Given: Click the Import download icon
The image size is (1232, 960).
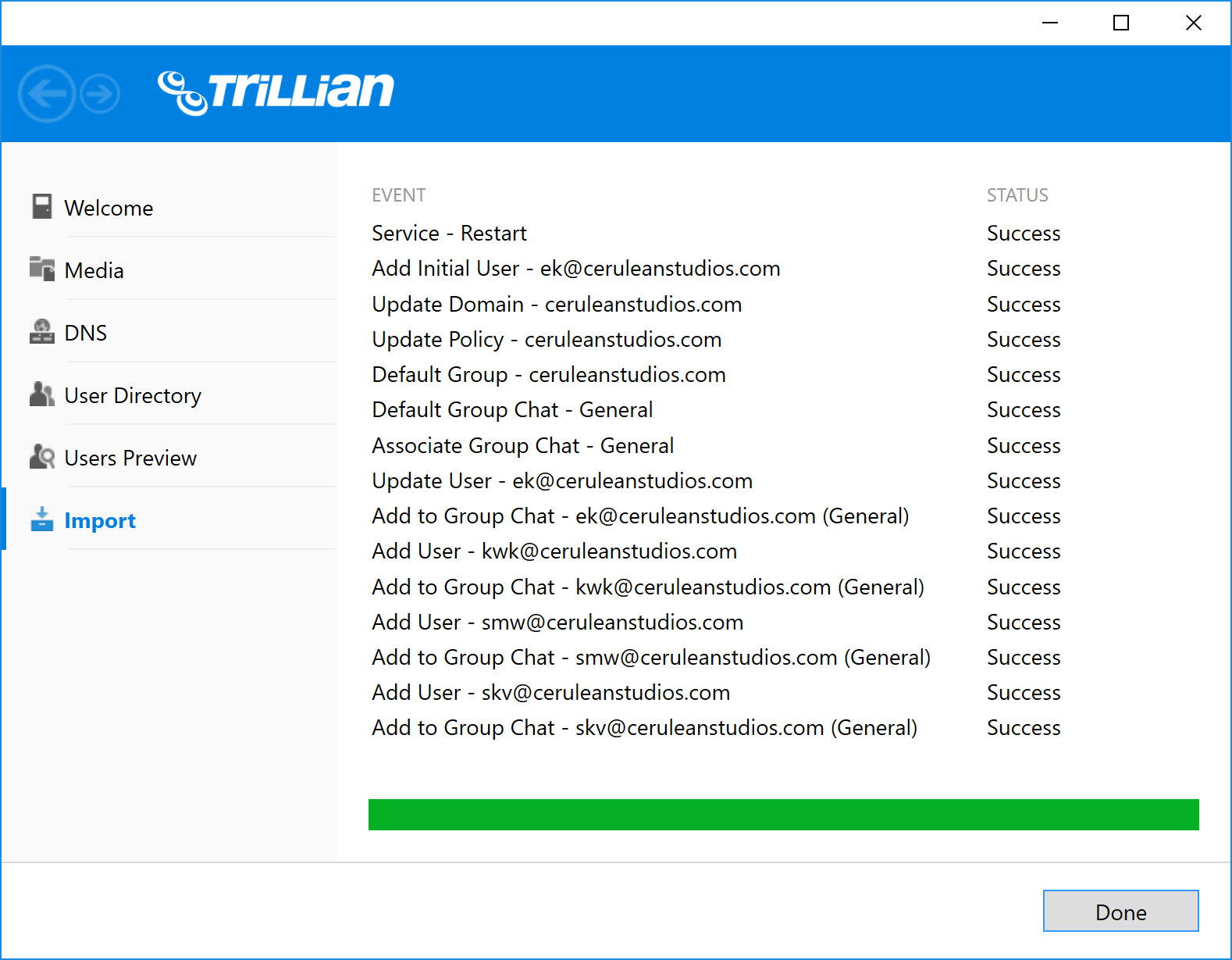Looking at the screenshot, I should (42, 519).
